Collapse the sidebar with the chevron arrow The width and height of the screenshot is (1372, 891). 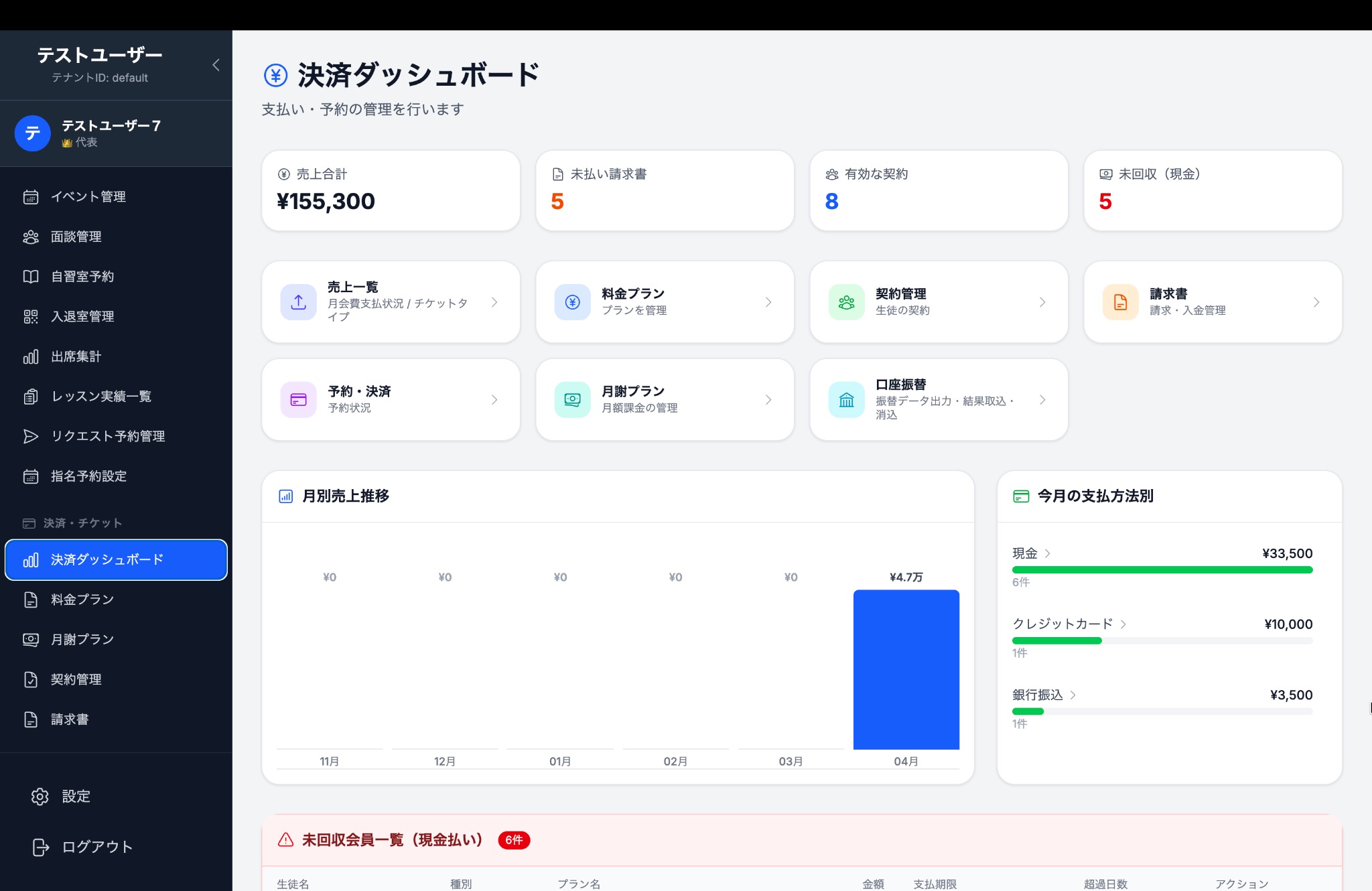point(216,64)
